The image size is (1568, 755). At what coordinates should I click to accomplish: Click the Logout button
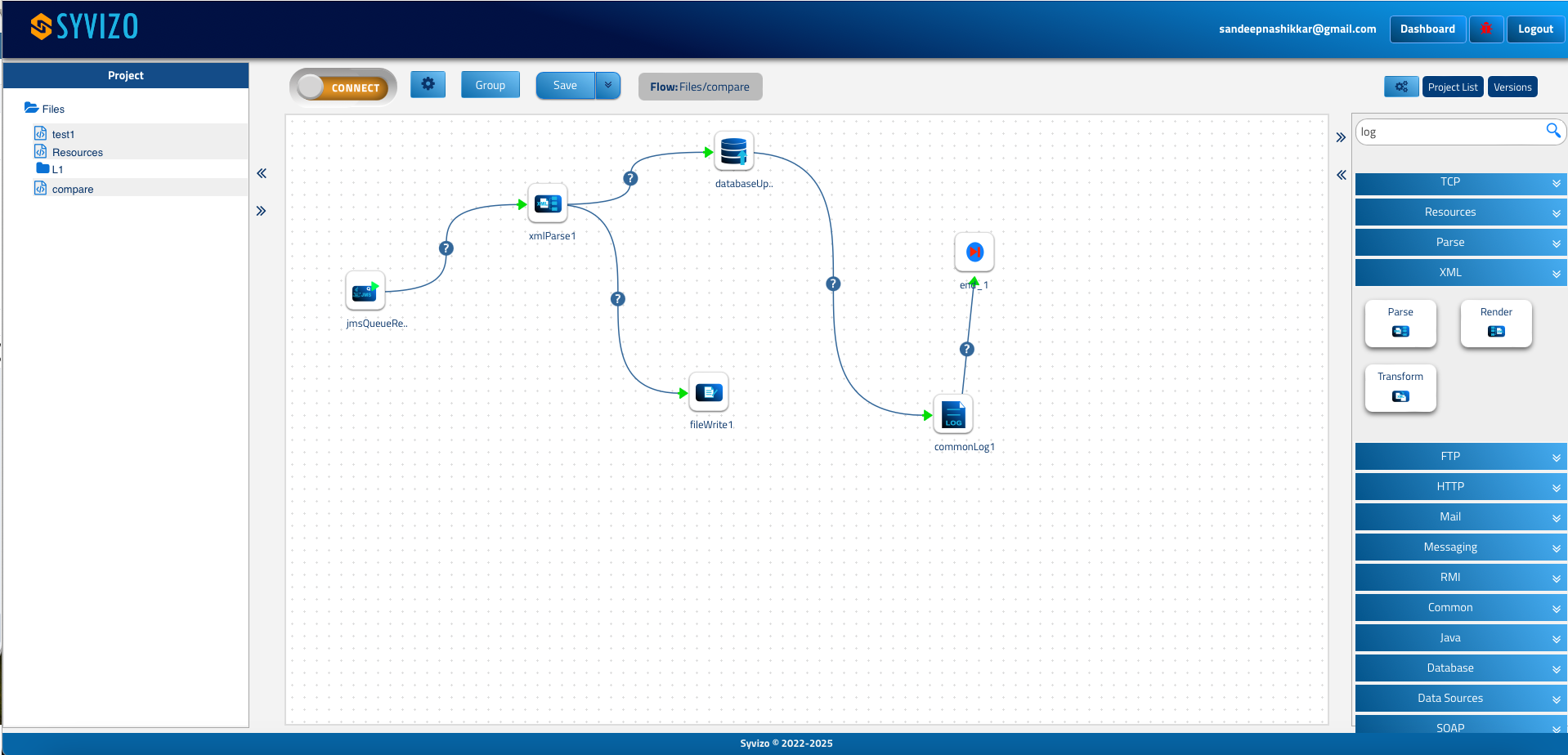click(x=1534, y=29)
